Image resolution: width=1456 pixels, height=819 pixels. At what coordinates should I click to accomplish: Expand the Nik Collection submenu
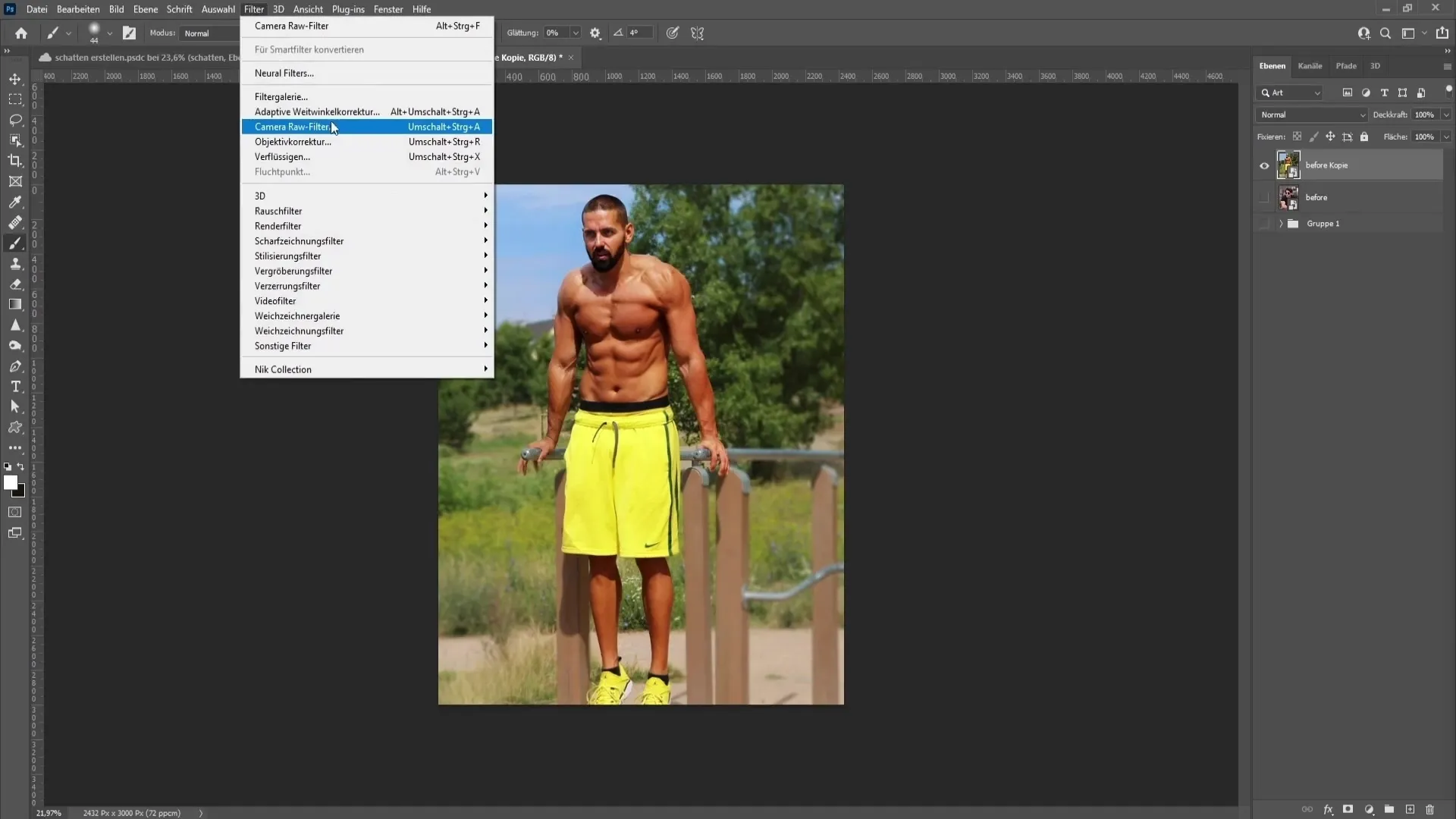367,369
